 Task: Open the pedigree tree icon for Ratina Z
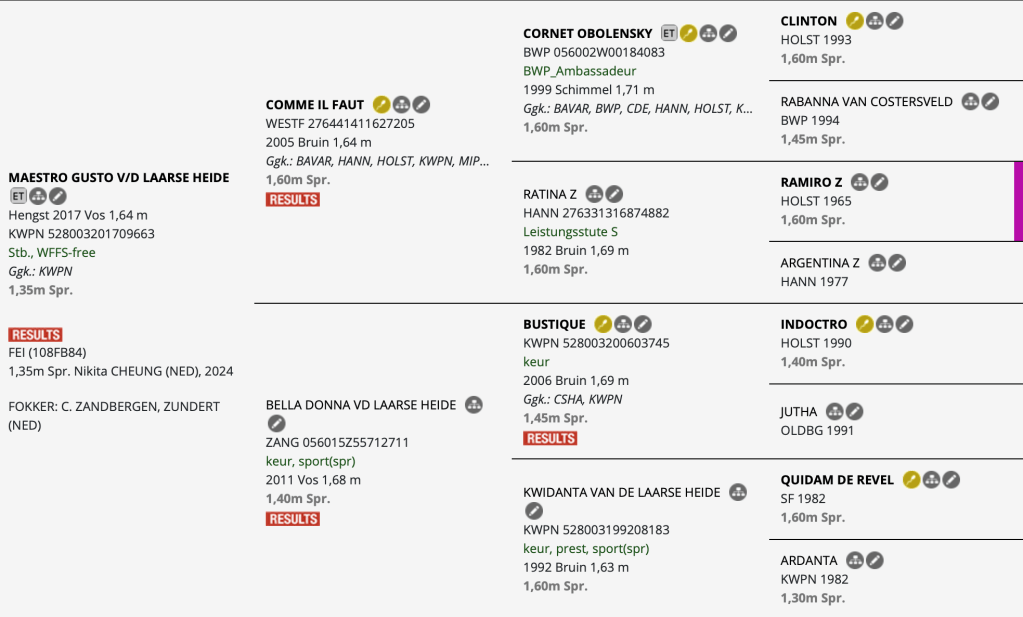[594, 193]
